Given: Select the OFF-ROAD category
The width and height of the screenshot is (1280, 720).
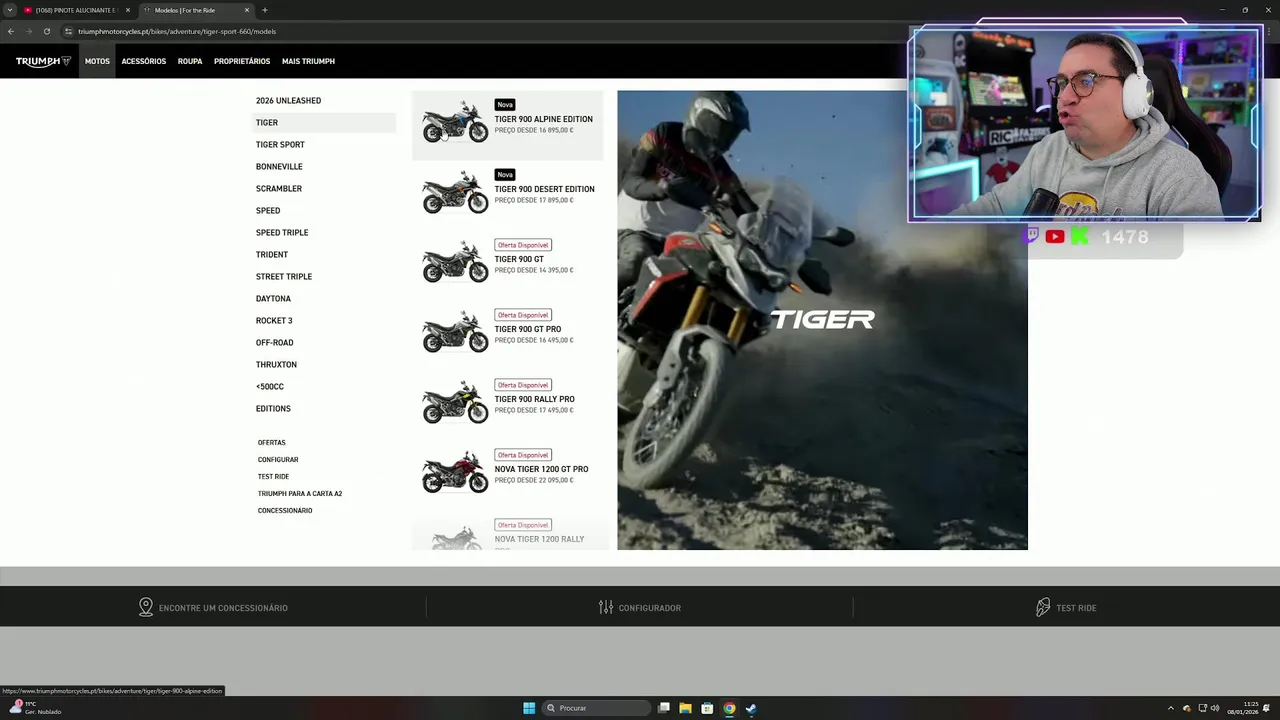Looking at the screenshot, I should tap(275, 343).
